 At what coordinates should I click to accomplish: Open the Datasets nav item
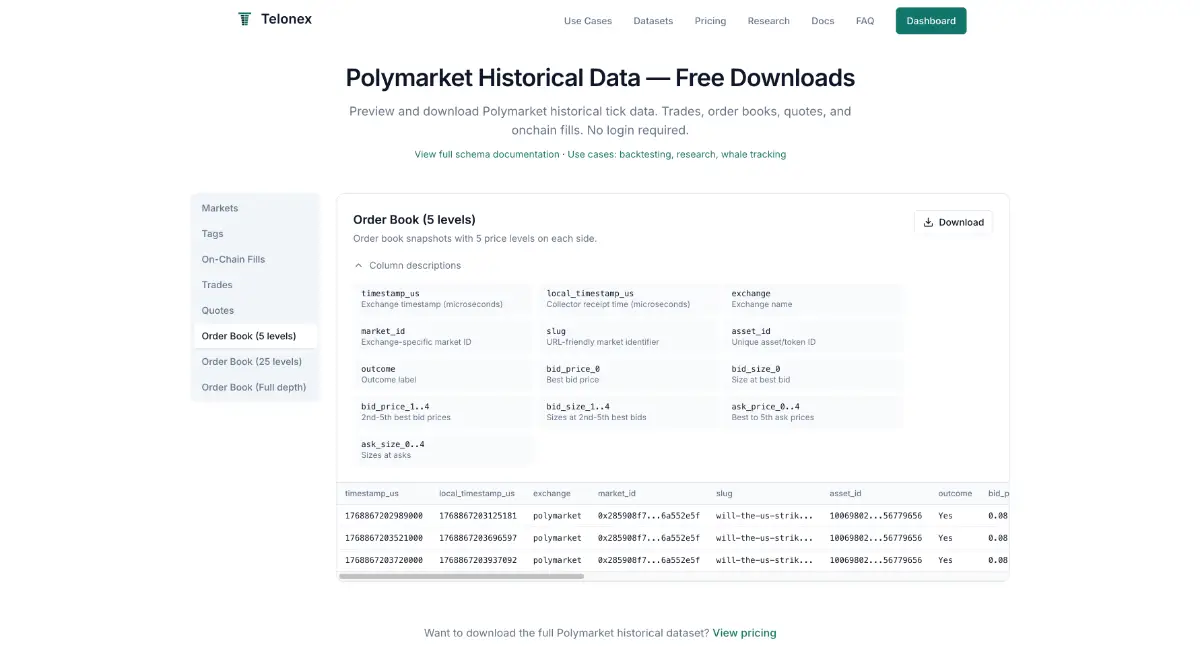coord(653,21)
